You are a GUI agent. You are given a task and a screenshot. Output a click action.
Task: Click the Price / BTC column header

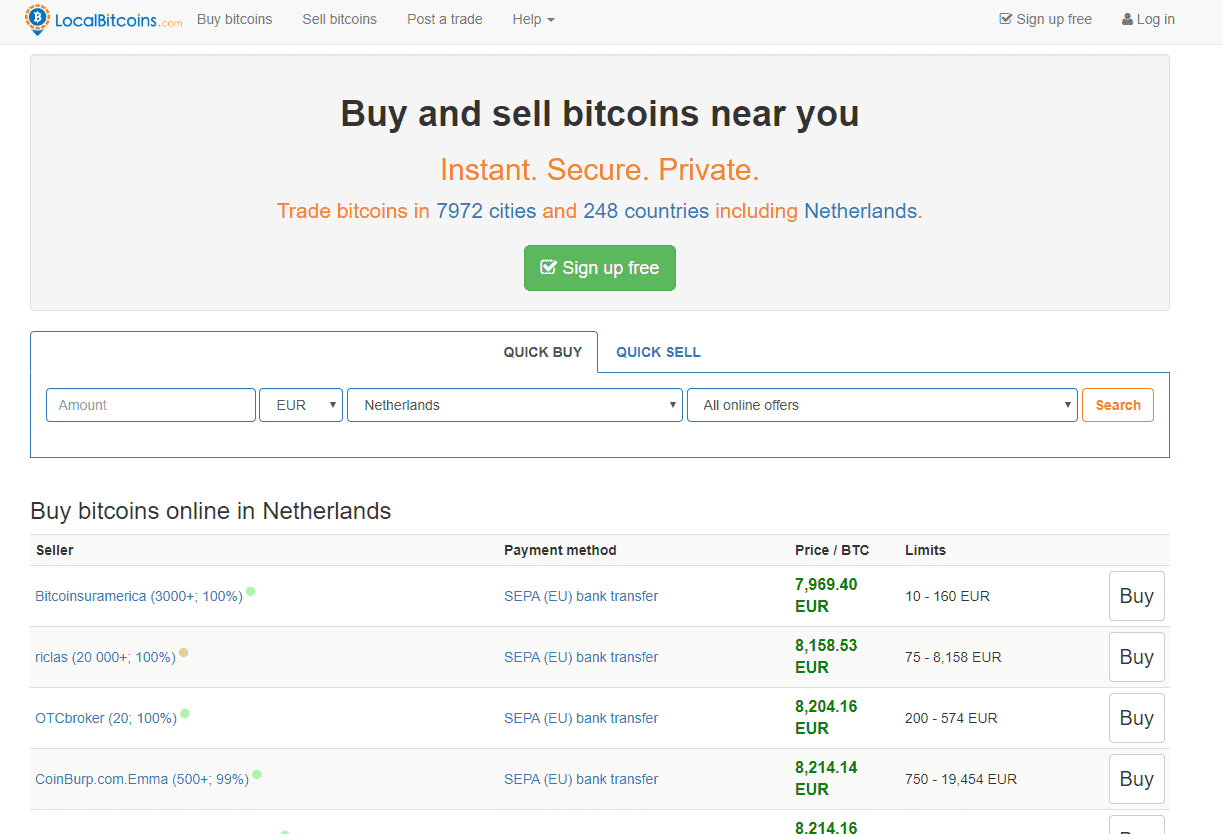[x=832, y=550]
